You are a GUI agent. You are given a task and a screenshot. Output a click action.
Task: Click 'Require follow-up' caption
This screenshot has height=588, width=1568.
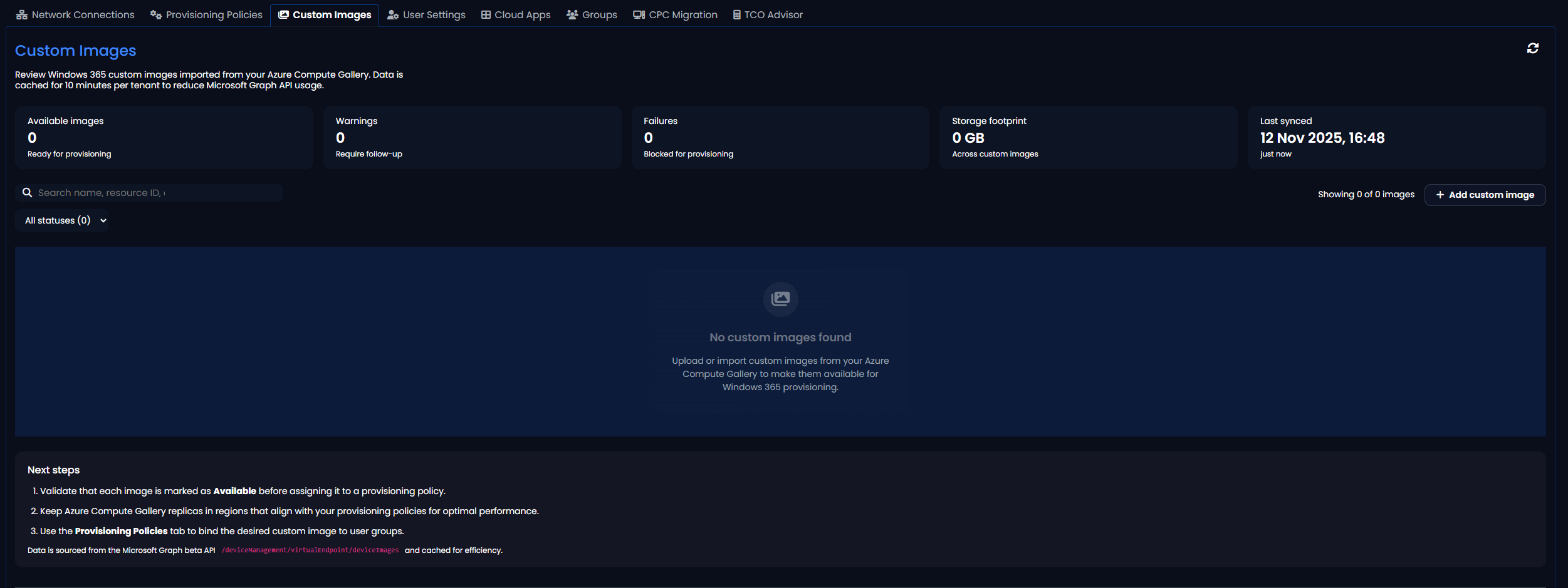(369, 154)
